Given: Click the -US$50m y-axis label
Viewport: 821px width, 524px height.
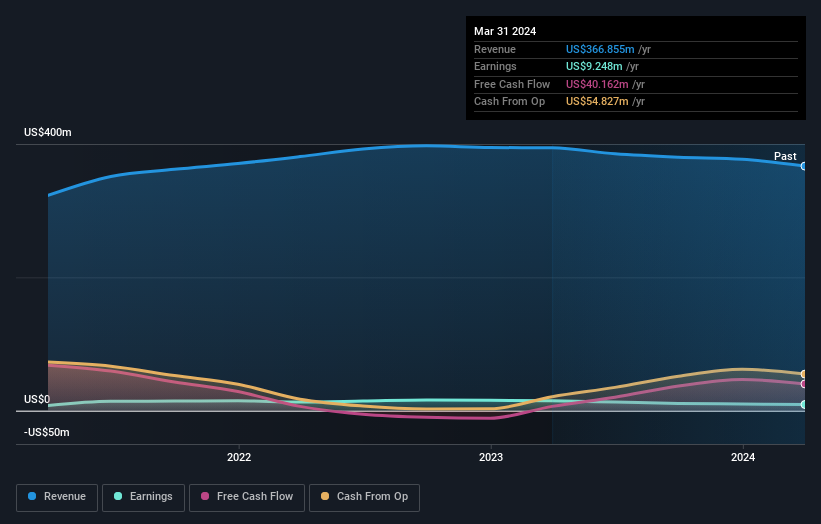Looking at the screenshot, I should pyautogui.click(x=47, y=432).
